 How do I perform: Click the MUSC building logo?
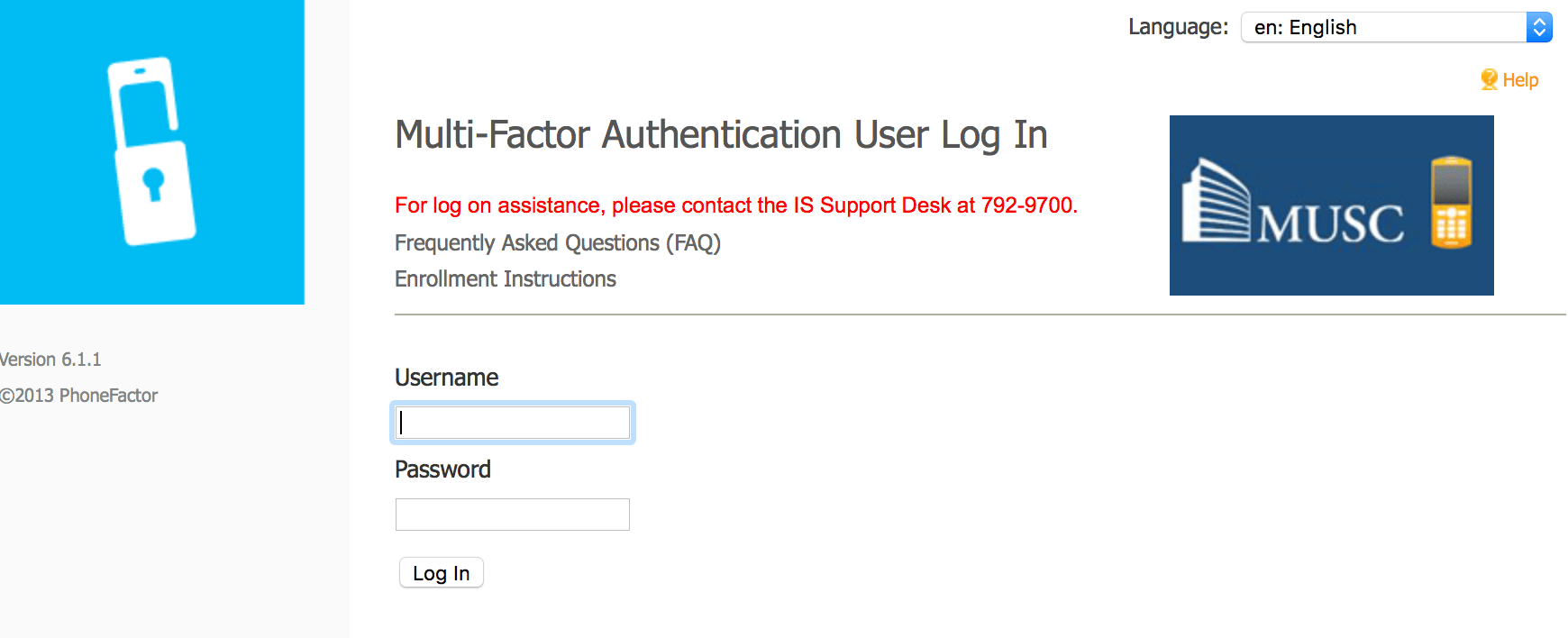pos(1216,200)
